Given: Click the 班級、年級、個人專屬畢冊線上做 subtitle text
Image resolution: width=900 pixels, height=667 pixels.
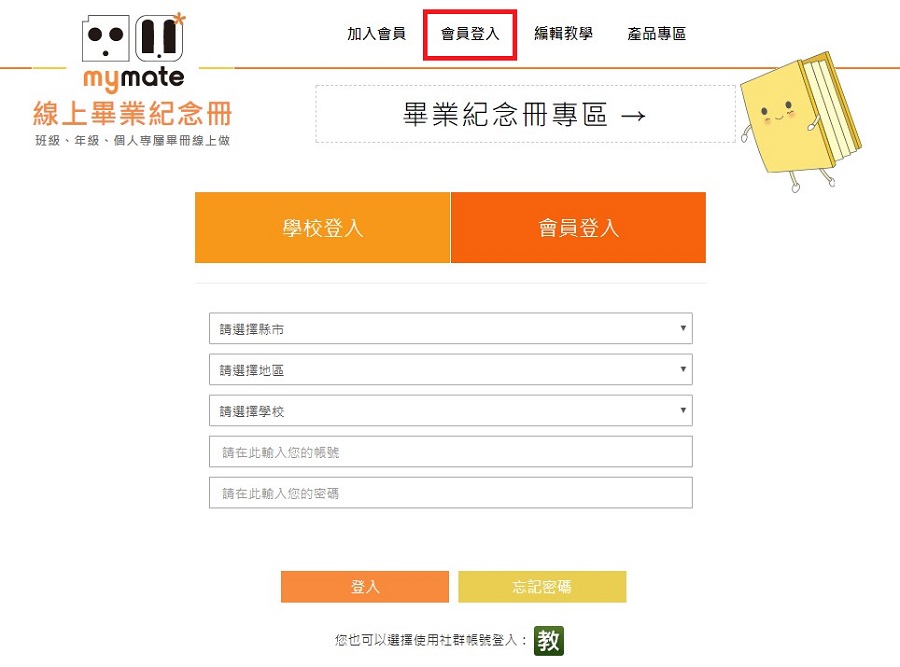Looking at the screenshot, I should (132, 141).
